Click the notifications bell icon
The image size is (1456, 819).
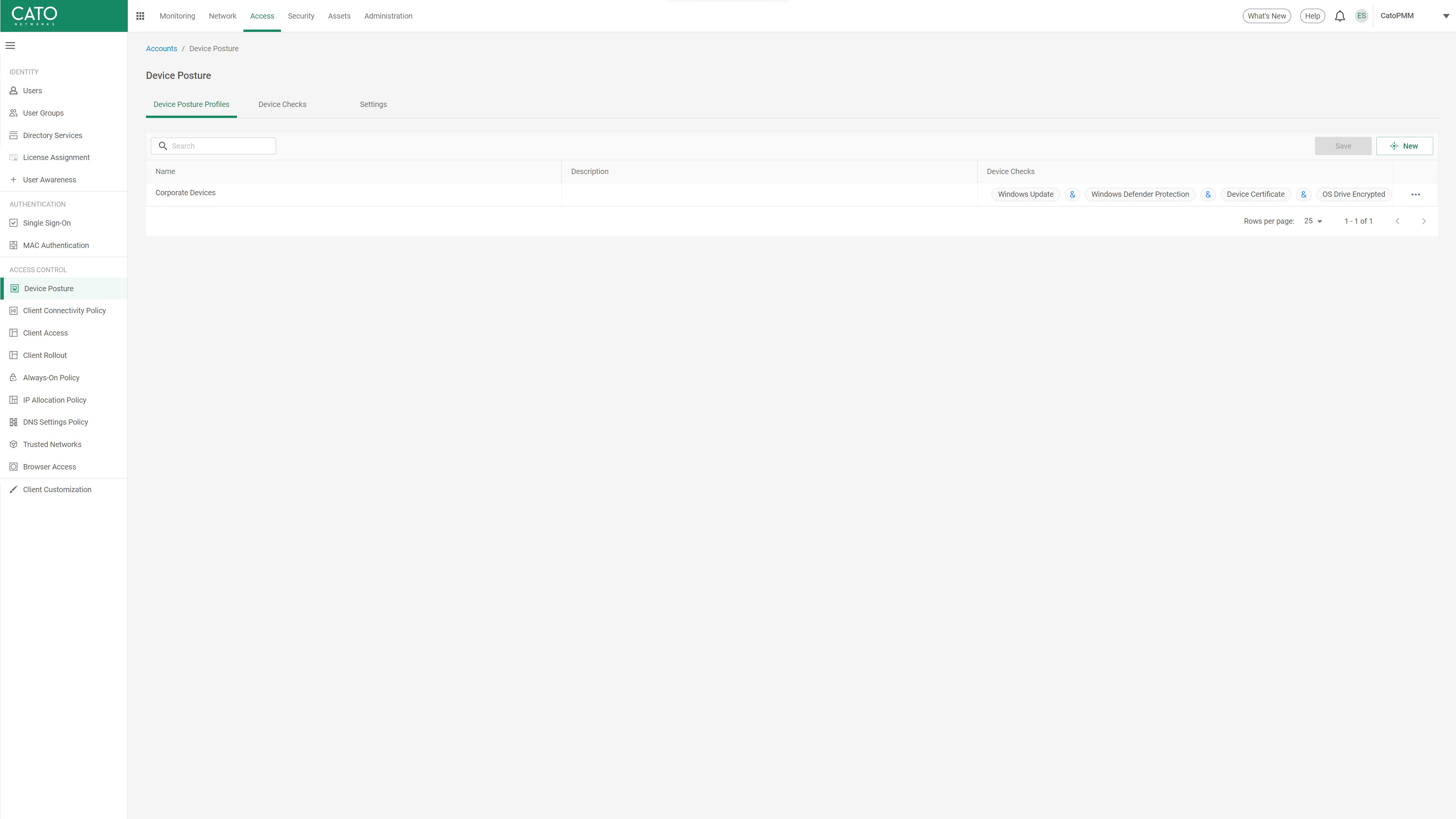click(1340, 16)
